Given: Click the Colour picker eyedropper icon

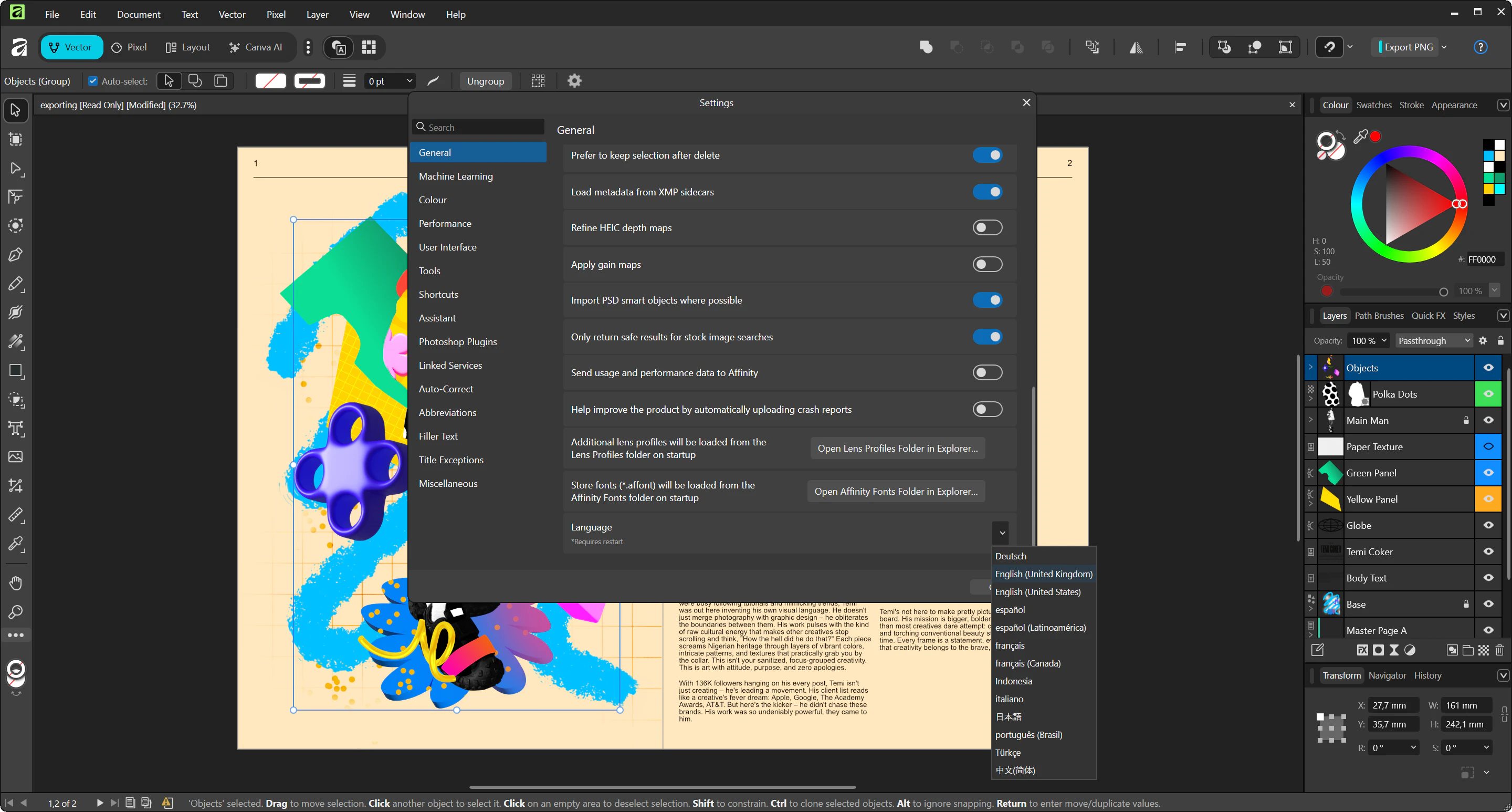Looking at the screenshot, I should pos(1359,137).
